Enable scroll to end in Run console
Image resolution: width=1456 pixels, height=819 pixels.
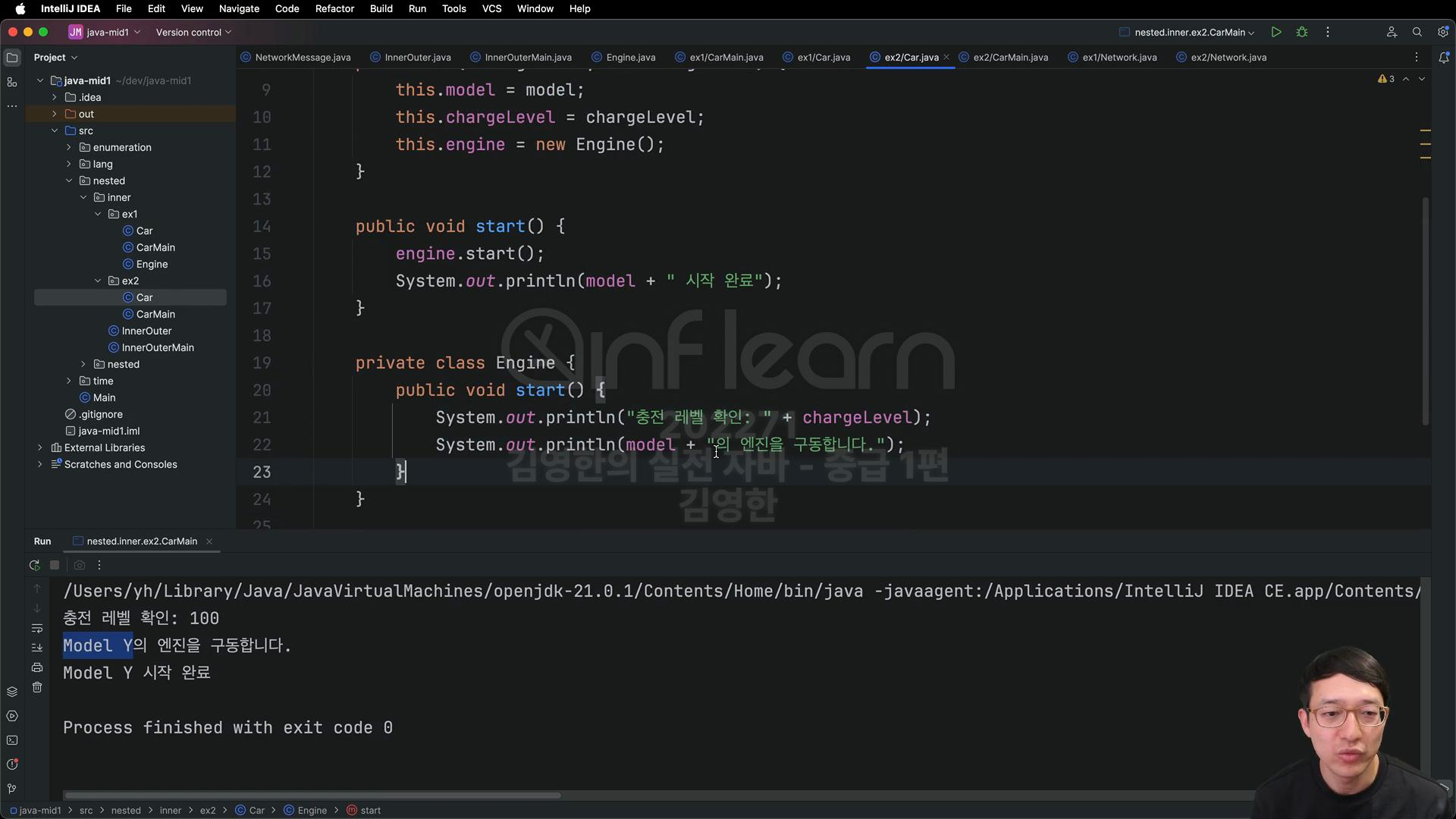(37, 648)
